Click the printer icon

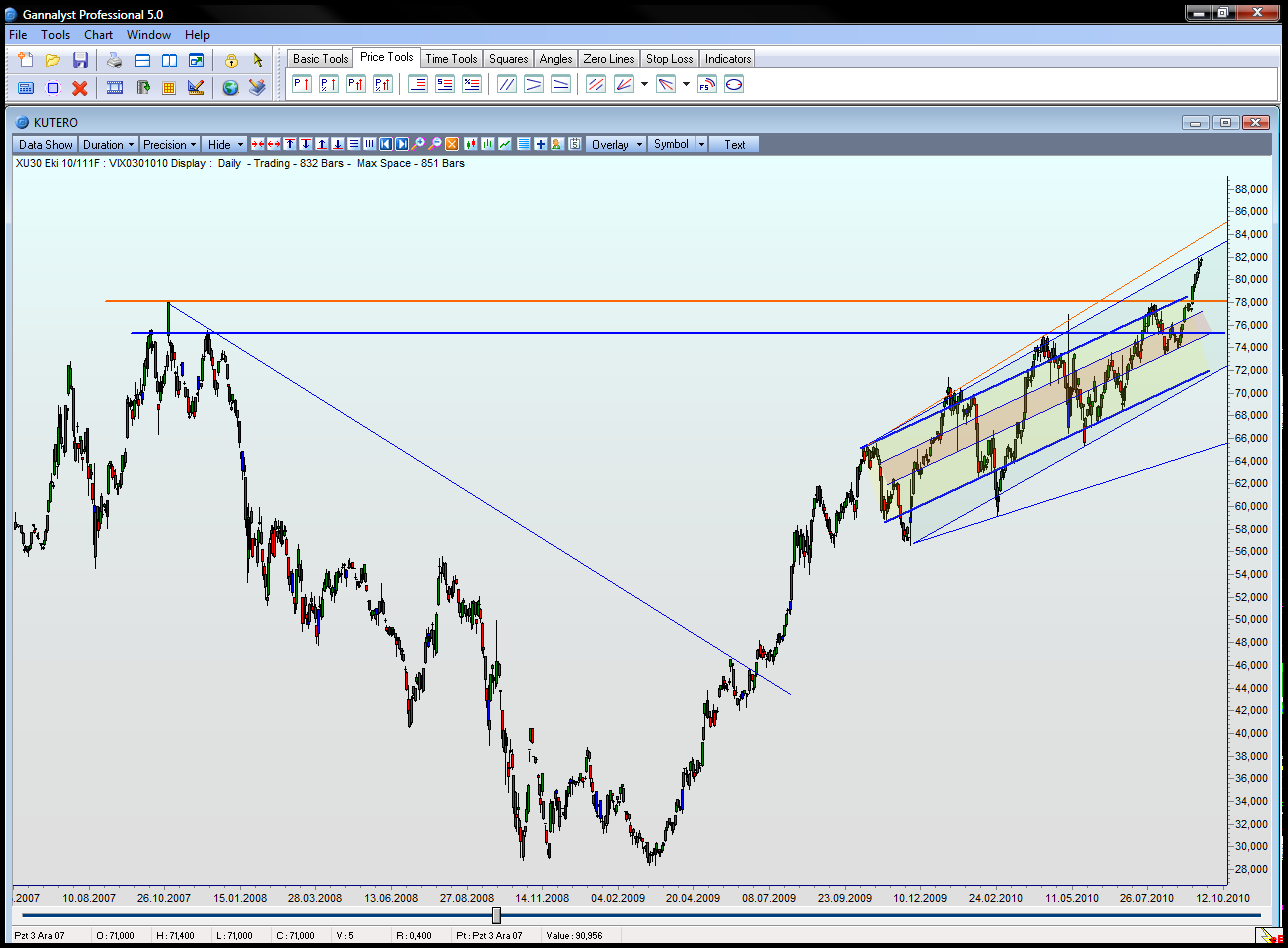(115, 61)
